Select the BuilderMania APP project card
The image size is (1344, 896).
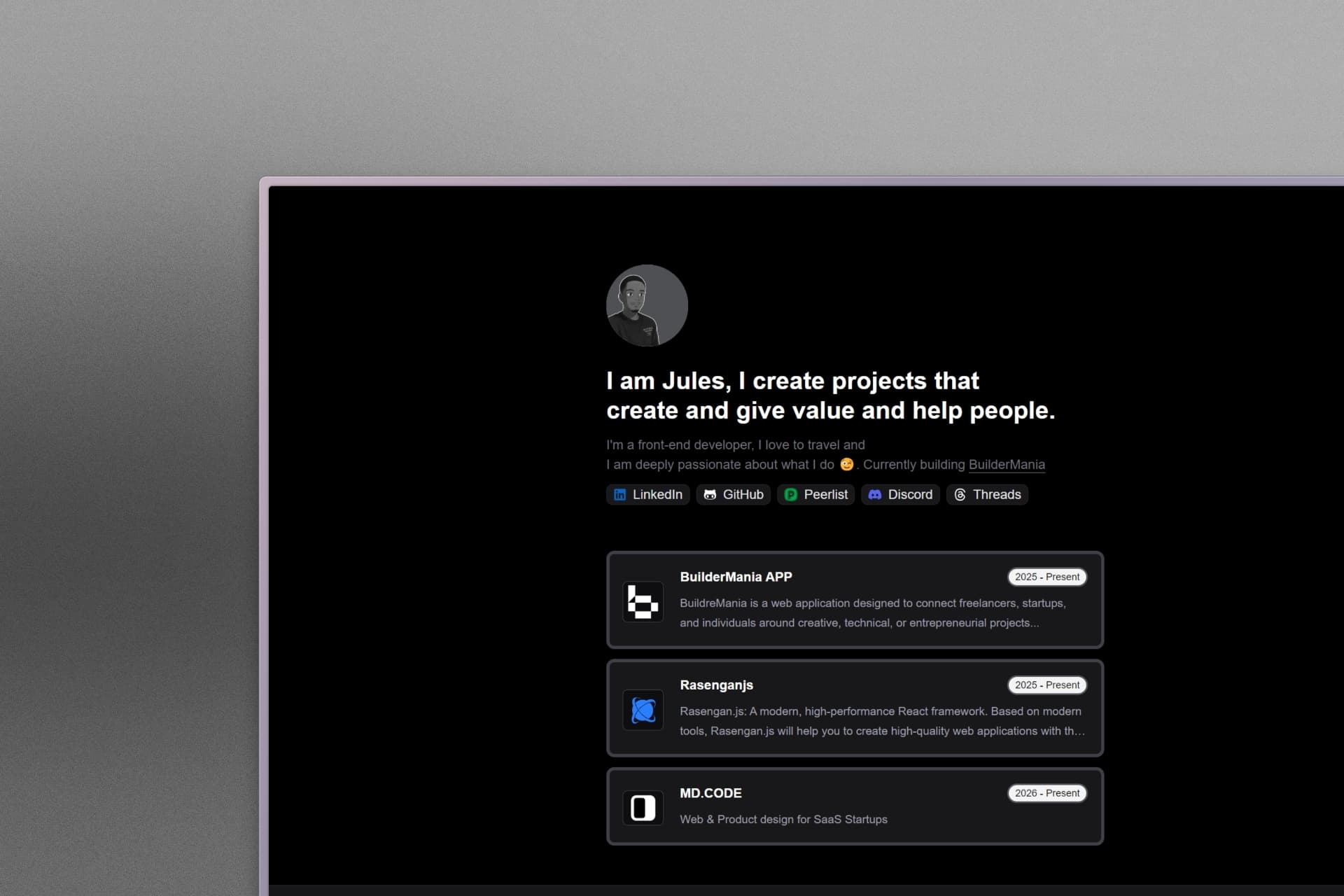(x=855, y=601)
